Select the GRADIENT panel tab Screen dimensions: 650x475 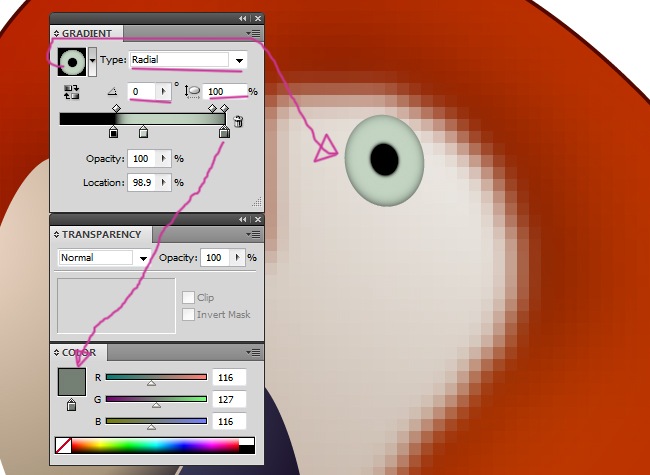point(87,33)
